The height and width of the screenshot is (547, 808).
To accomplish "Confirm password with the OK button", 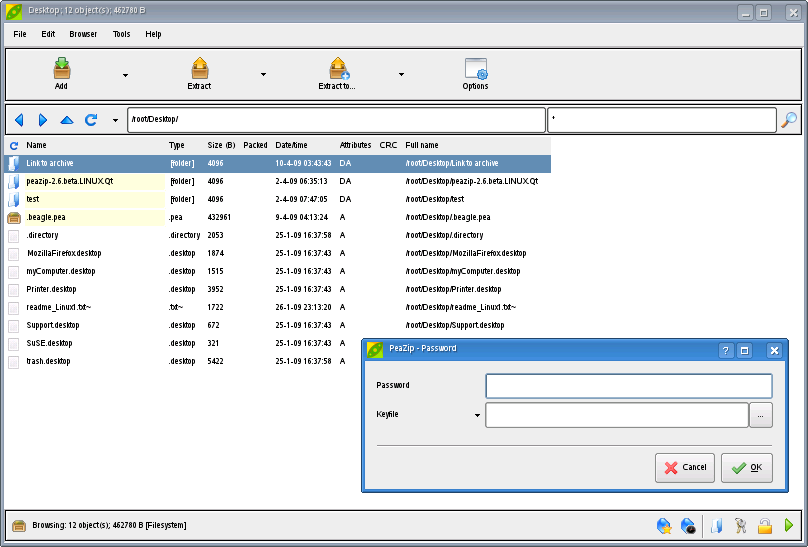I will (x=746, y=467).
